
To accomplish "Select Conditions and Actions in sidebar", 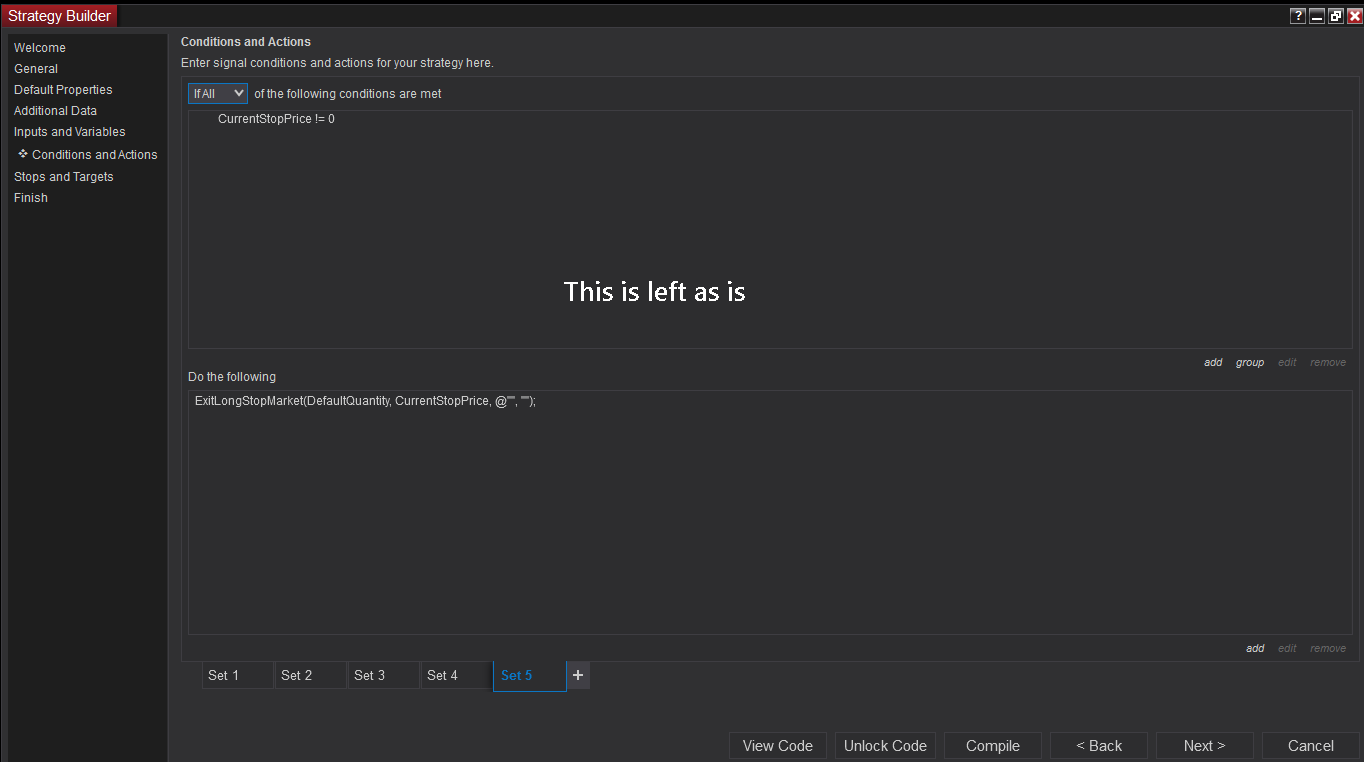I will click(95, 155).
